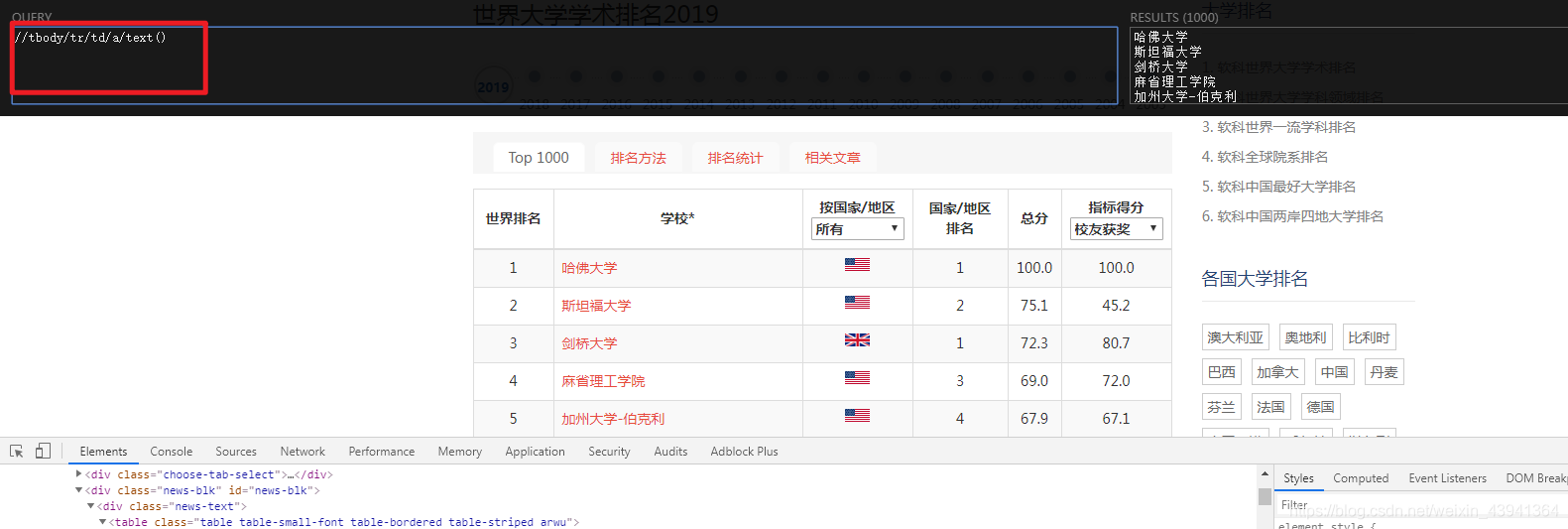Select the inspect element picker icon
Viewport: 1568px width, 529px height.
(x=16, y=451)
